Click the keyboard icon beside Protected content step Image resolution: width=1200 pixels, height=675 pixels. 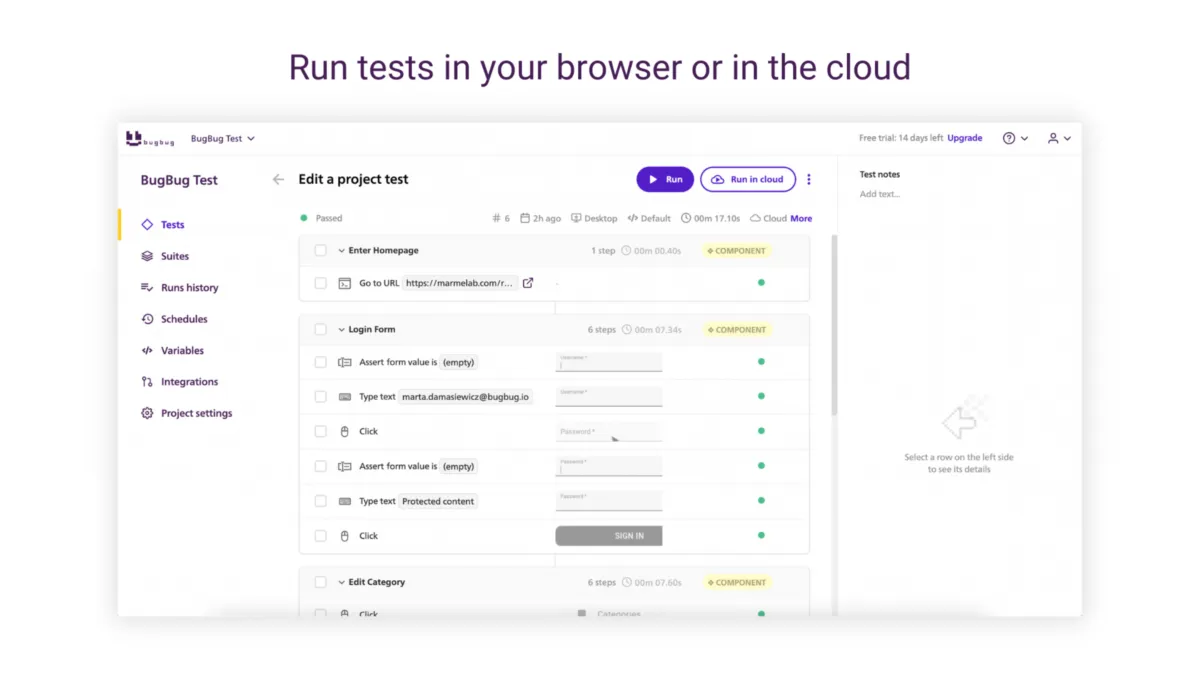345,501
